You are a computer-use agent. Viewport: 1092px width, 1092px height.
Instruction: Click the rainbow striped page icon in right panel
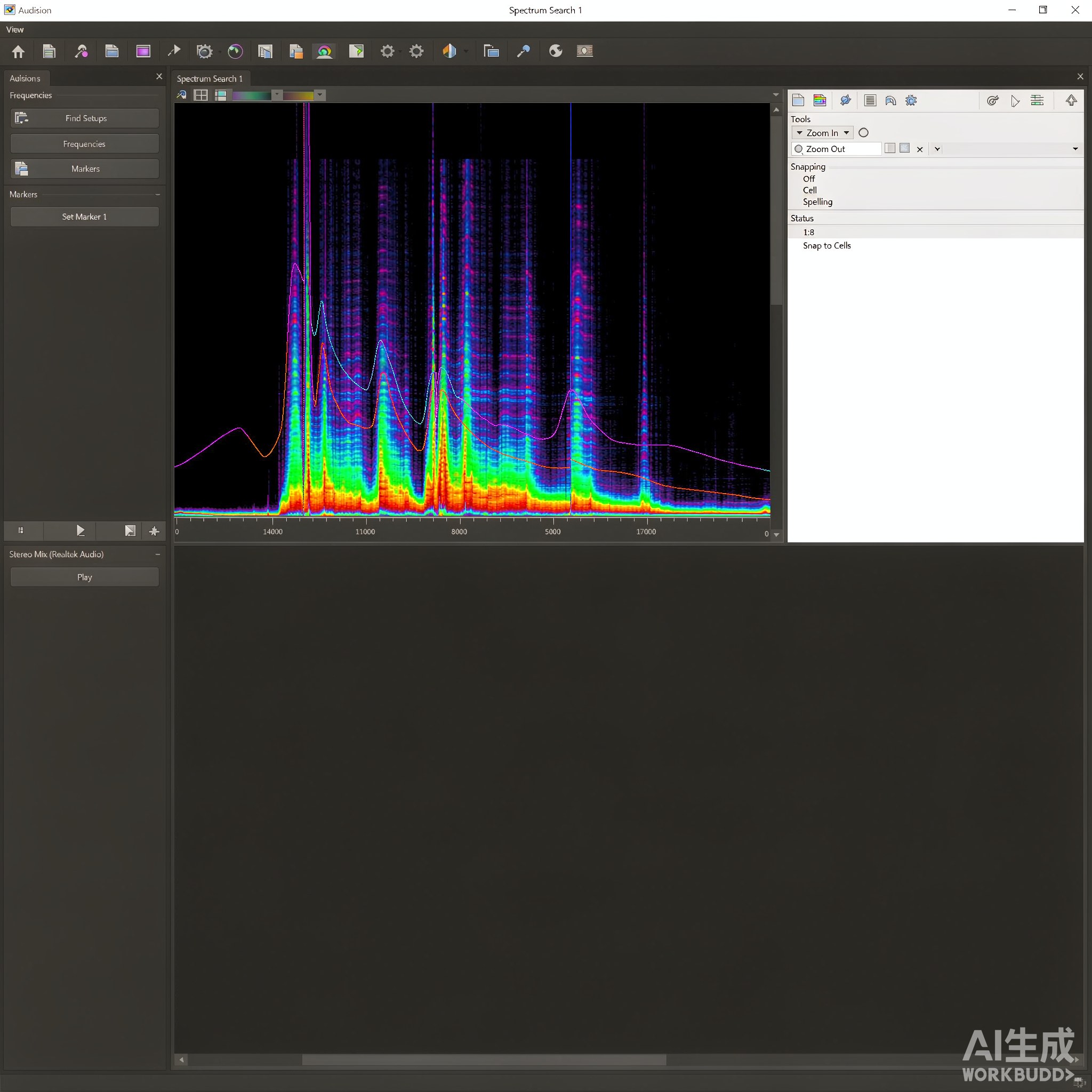(820, 101)
